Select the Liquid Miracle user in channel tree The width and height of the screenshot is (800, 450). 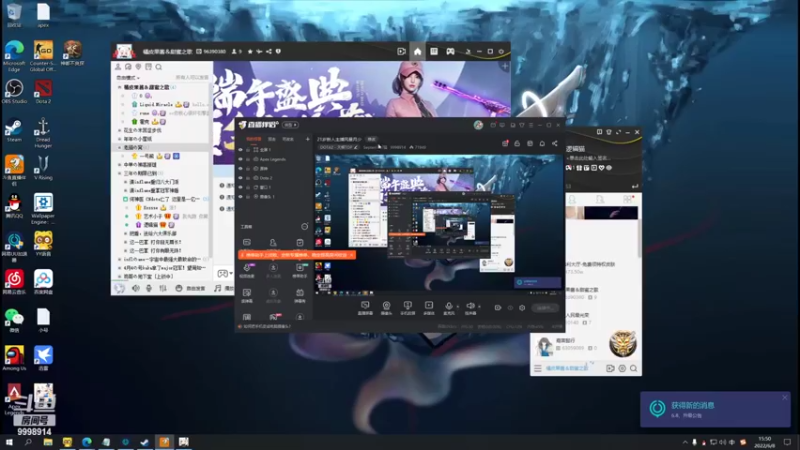156,104
